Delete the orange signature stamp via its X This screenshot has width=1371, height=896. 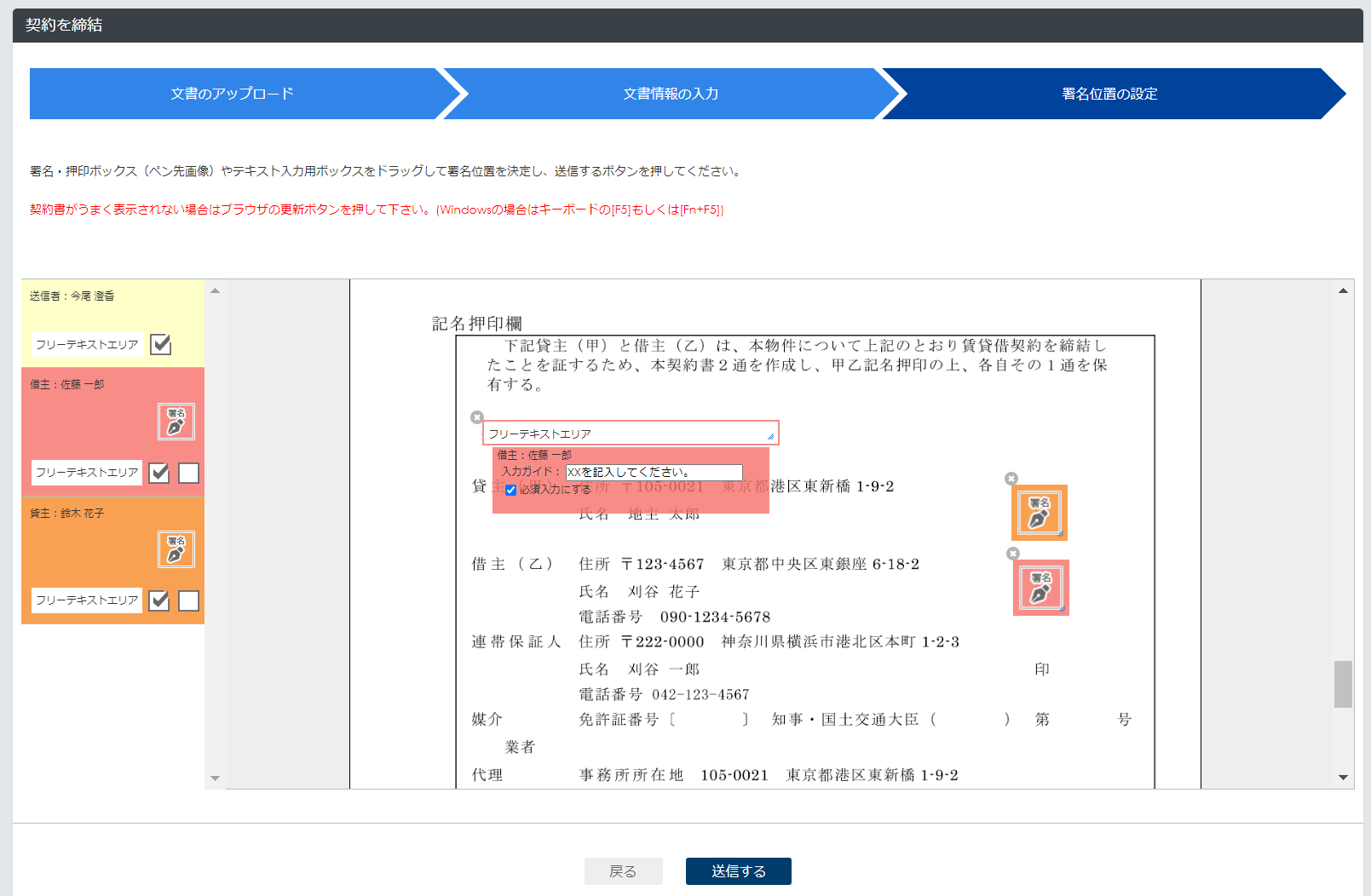click(x=1011, y=479)
